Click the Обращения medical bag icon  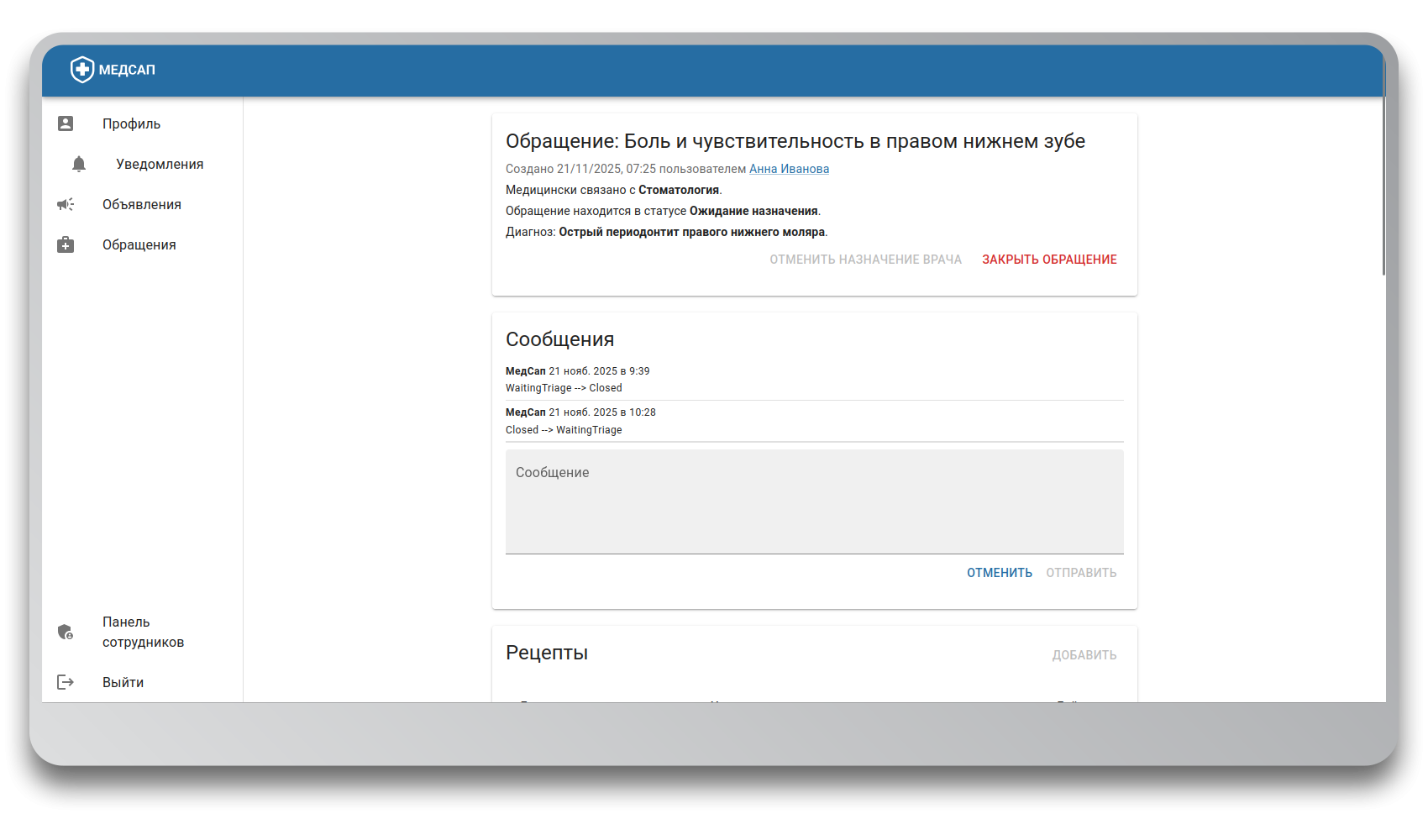(x=66, y=244)
